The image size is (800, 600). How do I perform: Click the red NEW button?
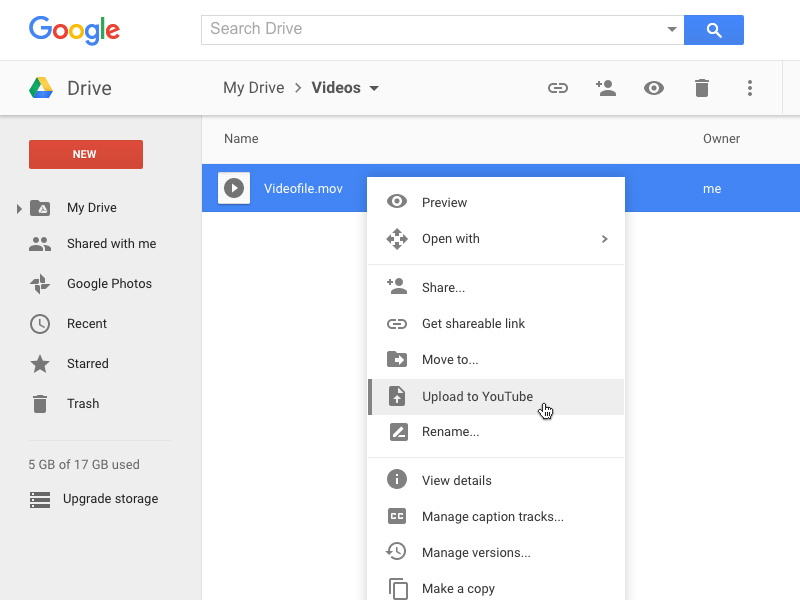tap(86, 154)
